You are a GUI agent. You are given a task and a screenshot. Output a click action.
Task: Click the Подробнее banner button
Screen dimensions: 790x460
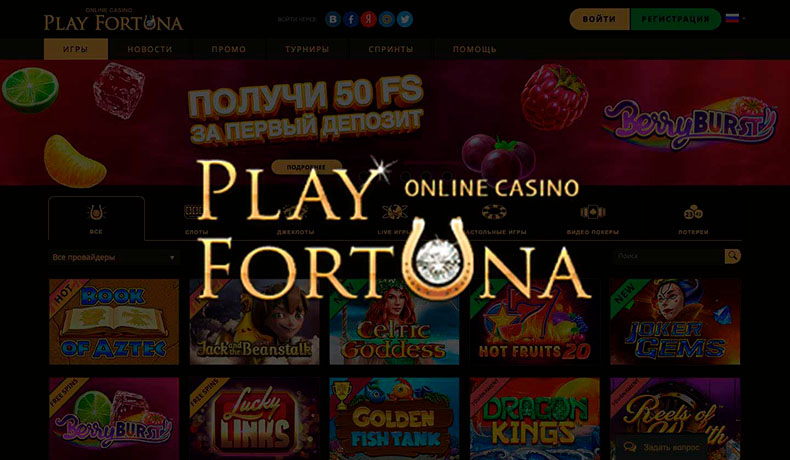(x=306, y=167)
